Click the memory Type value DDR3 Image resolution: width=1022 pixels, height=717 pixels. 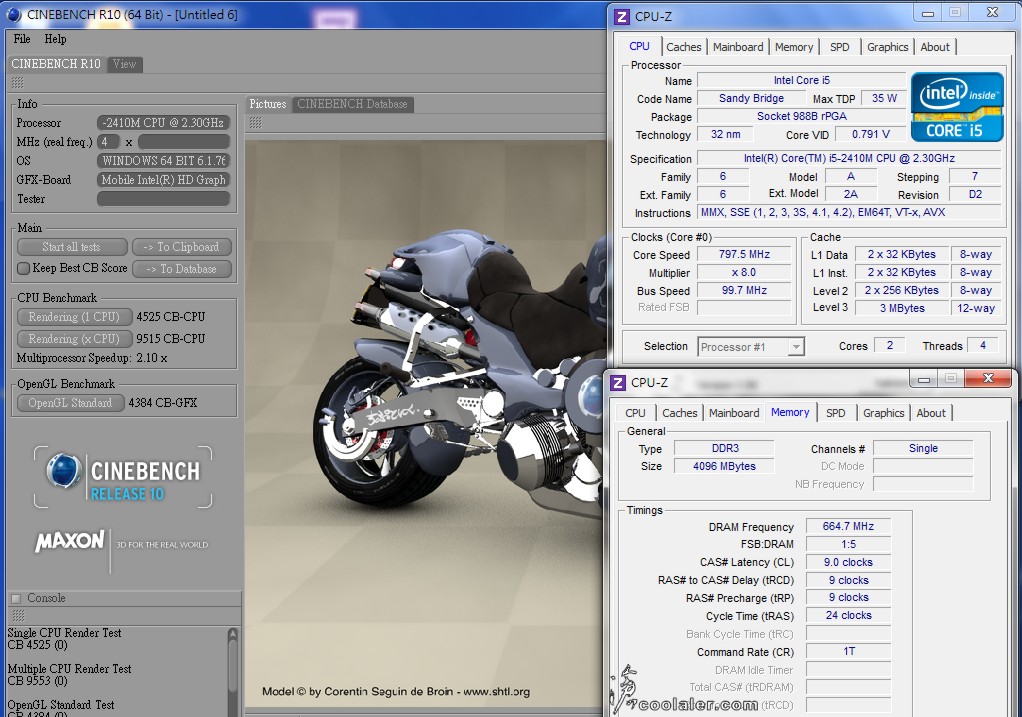(725, 448)
